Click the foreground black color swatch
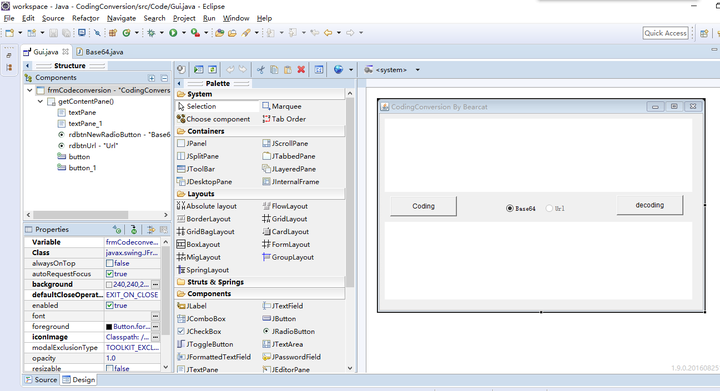Viewport: 720px width, 391px height. point(109,327)
